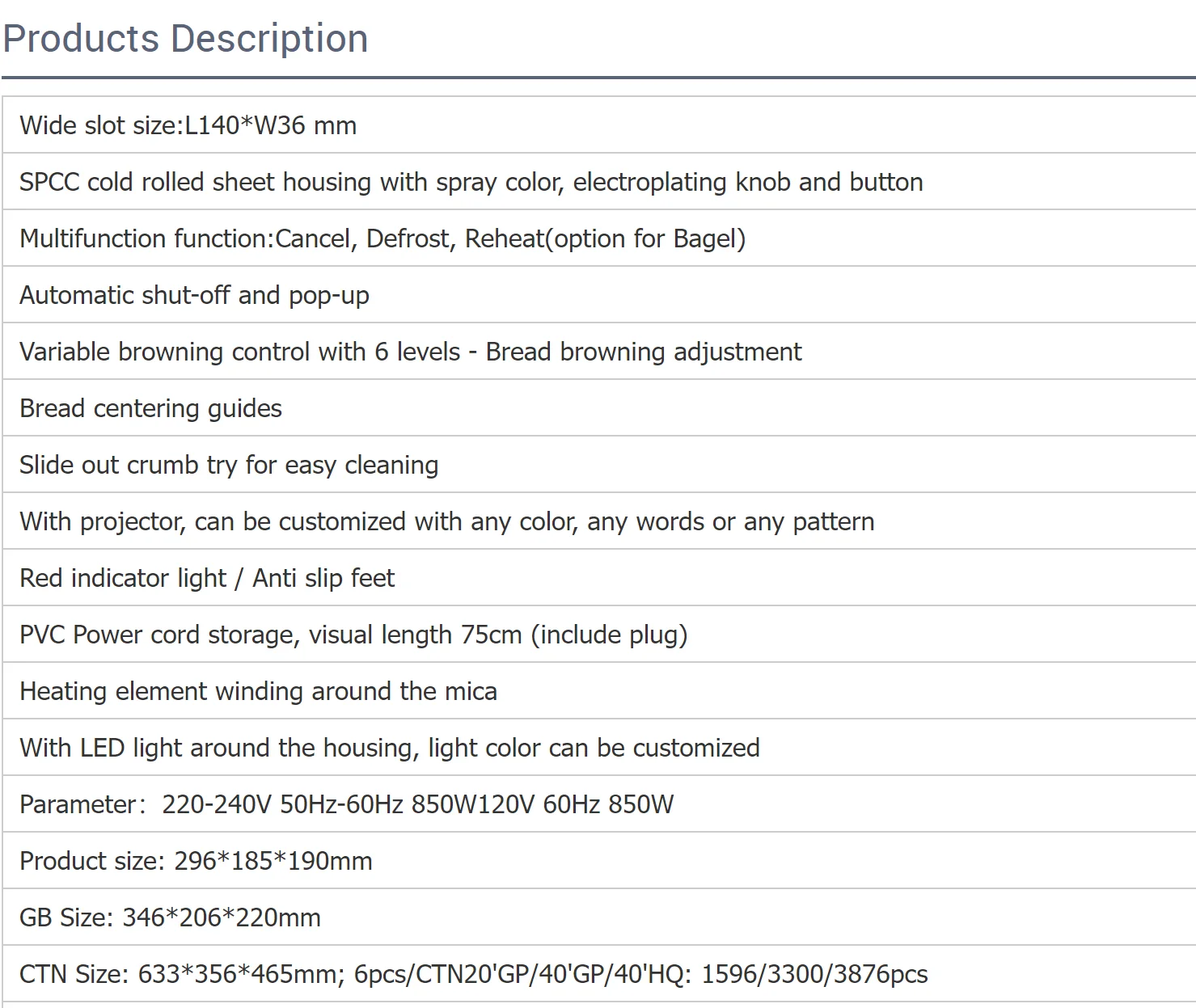Click the "1596/3300/3876pcs" quantity text
1196x1008 pixels.
(814, 974)
